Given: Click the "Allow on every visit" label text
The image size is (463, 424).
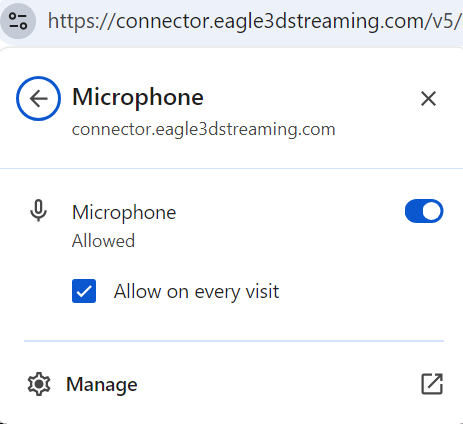Looking at the screenshot, I should (x=196, y=292).
